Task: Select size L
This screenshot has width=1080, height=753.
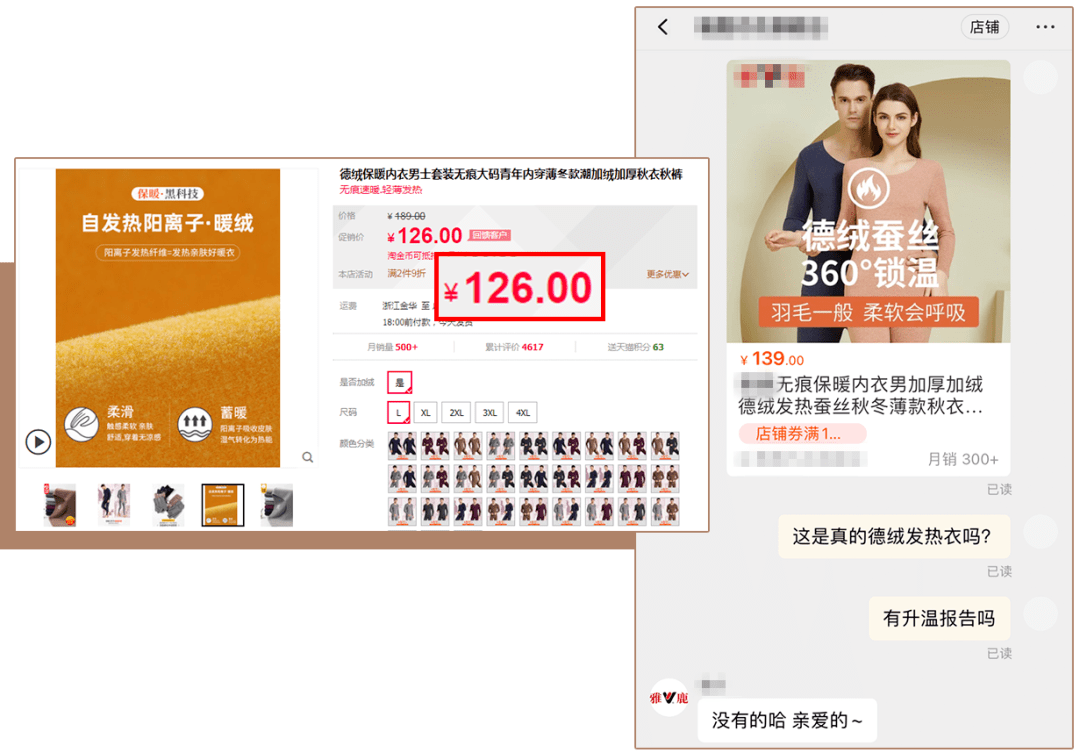Action: coord(398,412)
